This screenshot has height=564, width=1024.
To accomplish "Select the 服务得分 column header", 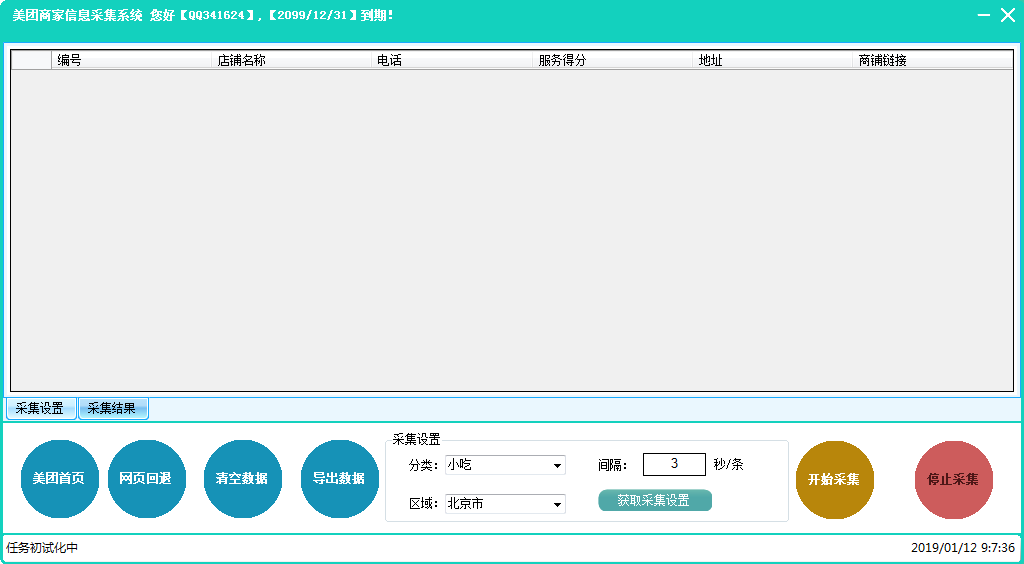I will tap(612, 60).
